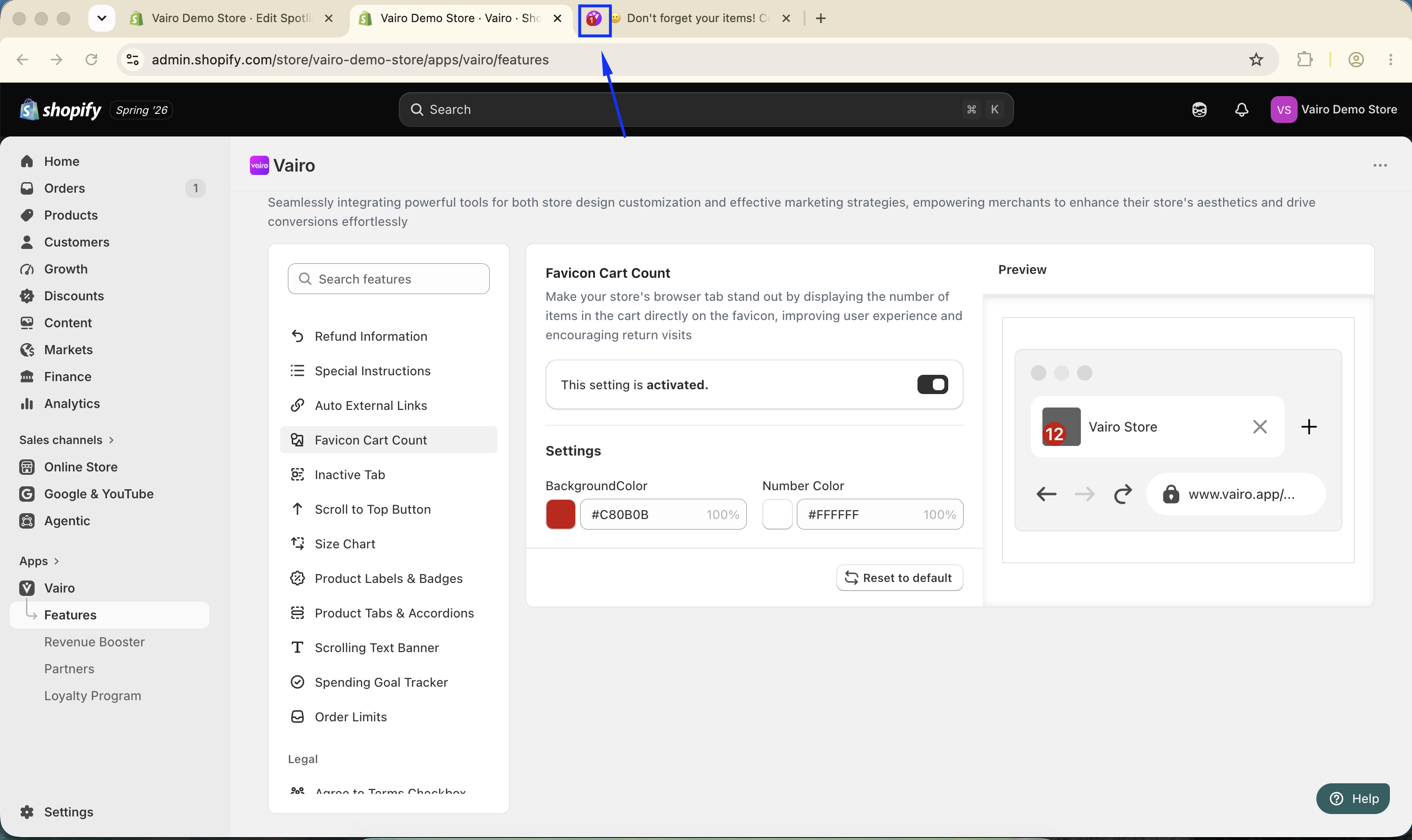Expand the Sales channels section

(x=67, y=440)
